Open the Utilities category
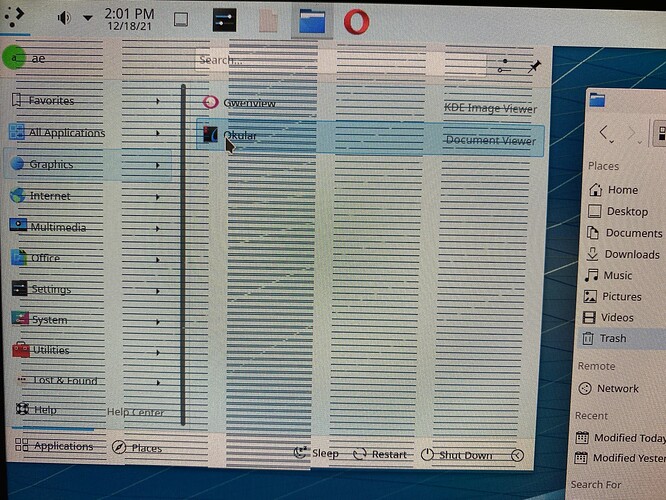The image size is (666, 500). coord(87,350)
